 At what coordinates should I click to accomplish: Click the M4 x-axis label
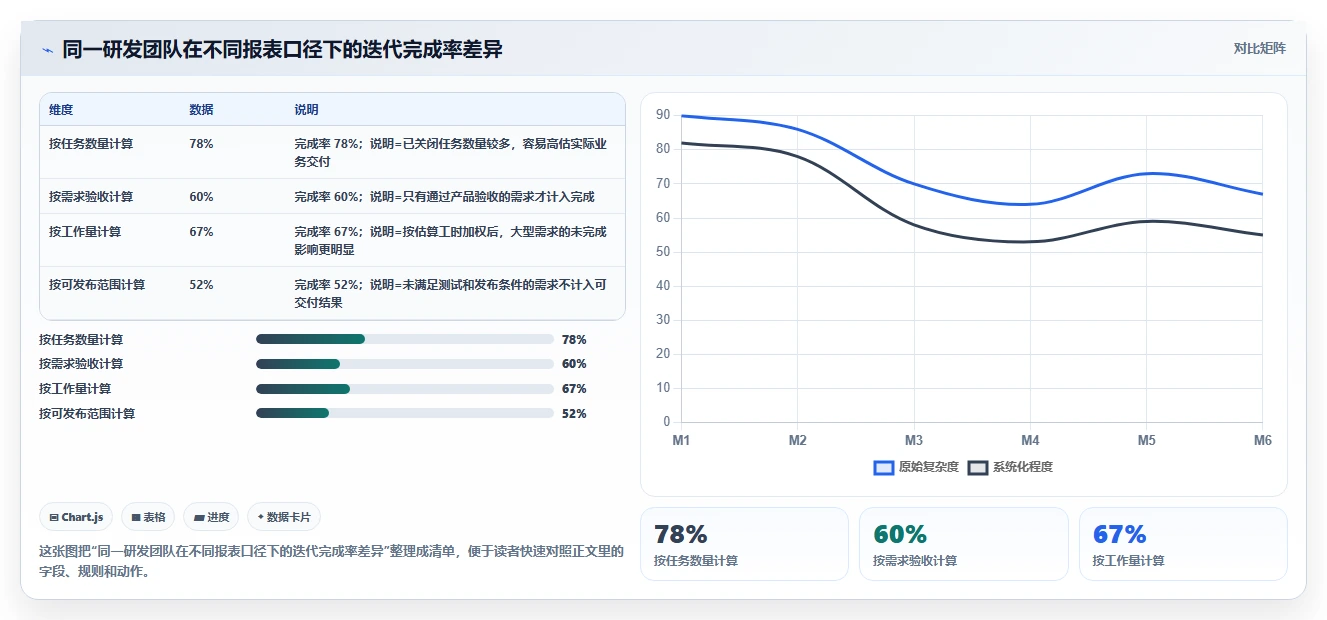click(1030, 440)
